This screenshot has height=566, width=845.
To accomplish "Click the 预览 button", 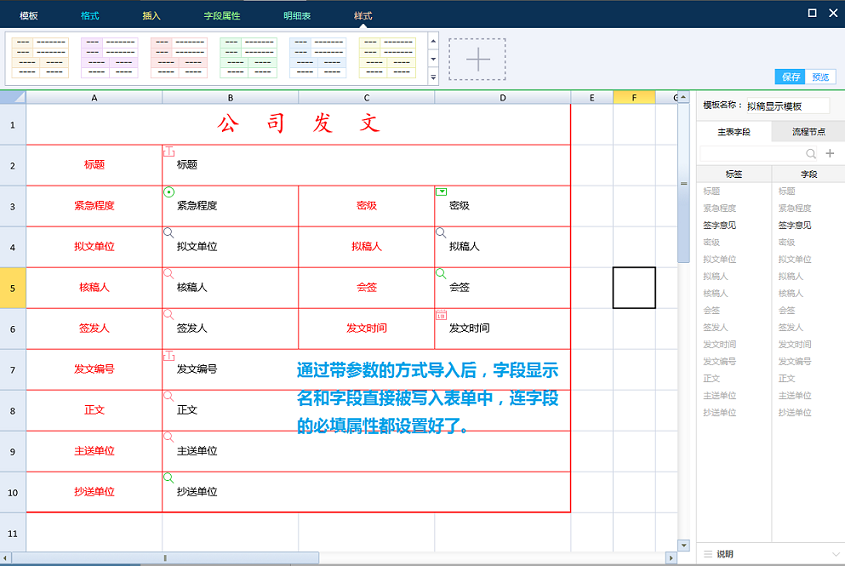I will (820, 77).
